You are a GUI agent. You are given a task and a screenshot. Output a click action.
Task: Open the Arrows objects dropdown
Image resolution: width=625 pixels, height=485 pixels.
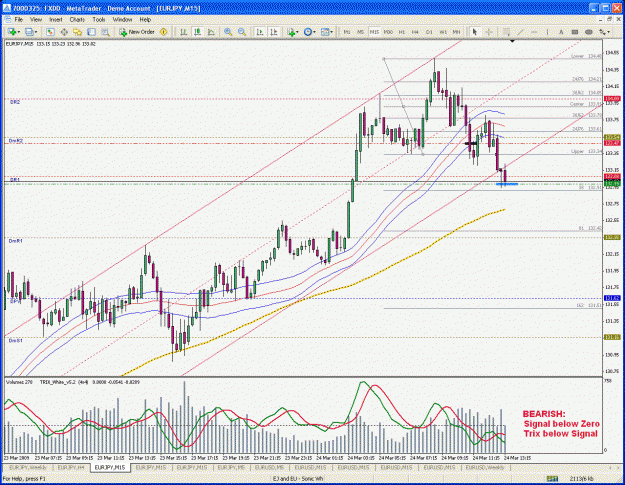[x=605, y=32]
